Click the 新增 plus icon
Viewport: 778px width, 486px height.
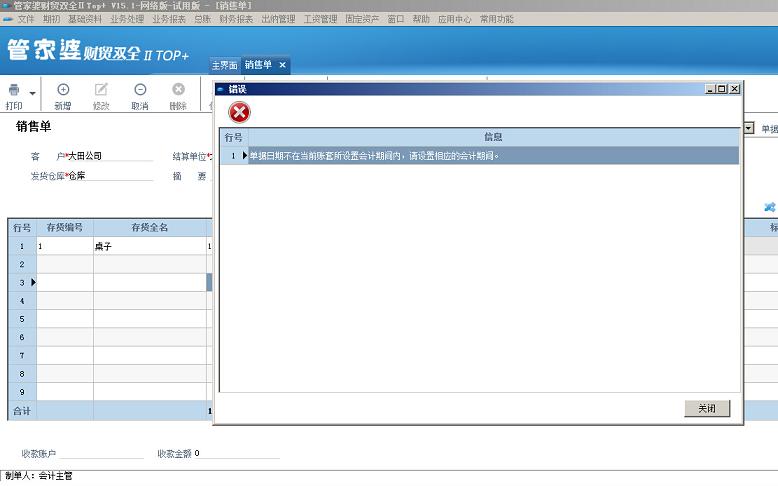(x=63, y=90)
